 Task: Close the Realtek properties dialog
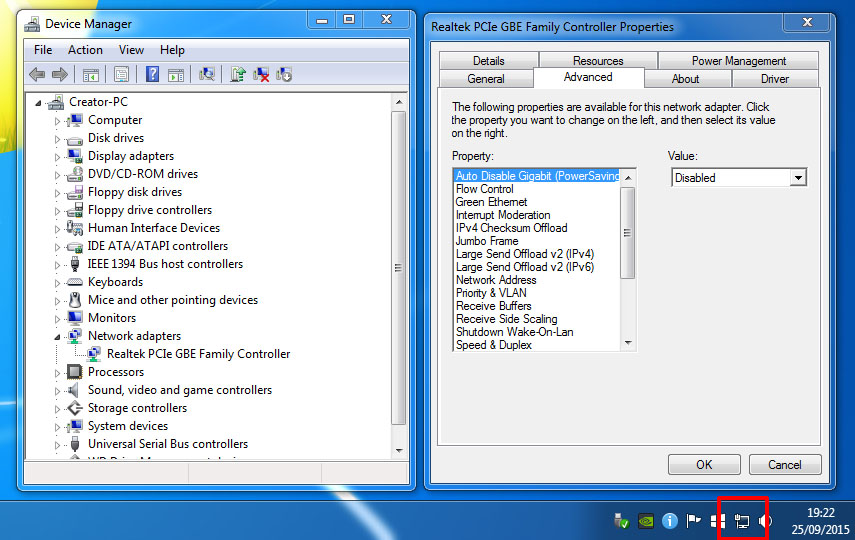tap(807, 22)
